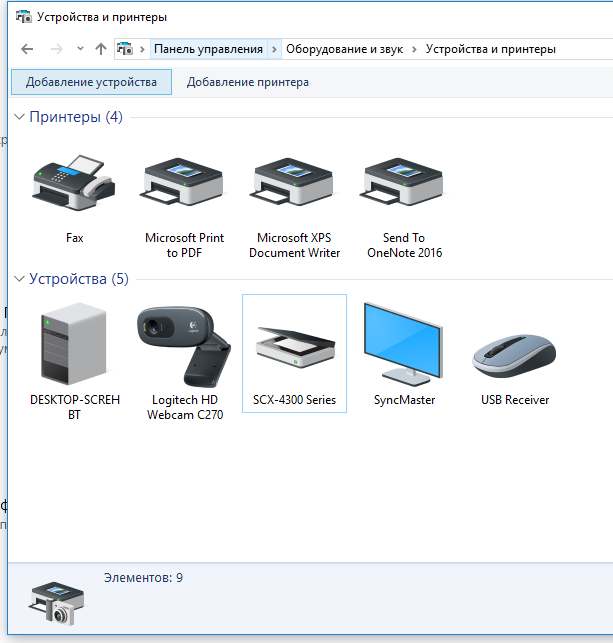The height and width of the screenshot is (643, 613).
Task: Click the USB Receiver label text
Action: [x=515, y=400]
